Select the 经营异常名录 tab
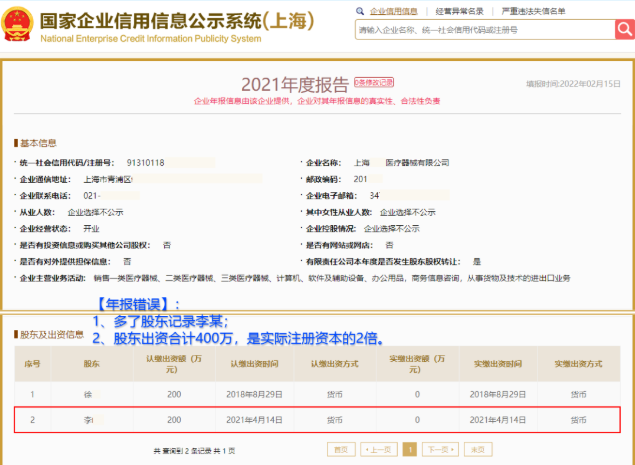This screenshot has width=635, height=465. [459, 11]
